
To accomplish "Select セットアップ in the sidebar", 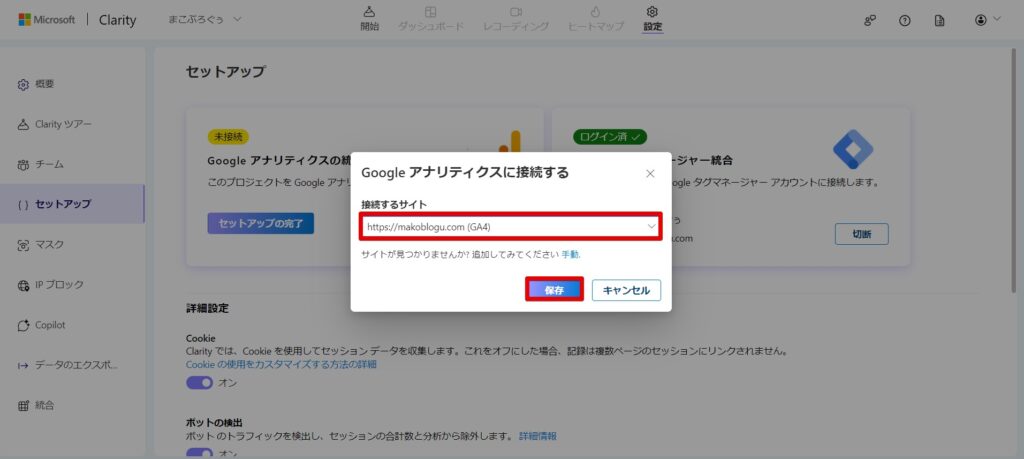I will click(x=72, y=204).
